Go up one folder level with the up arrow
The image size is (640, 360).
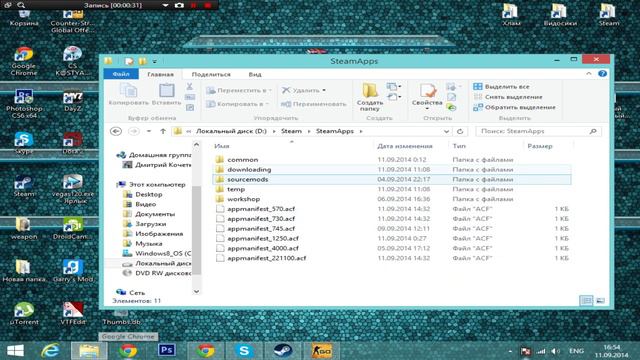(x=163, y=131)
